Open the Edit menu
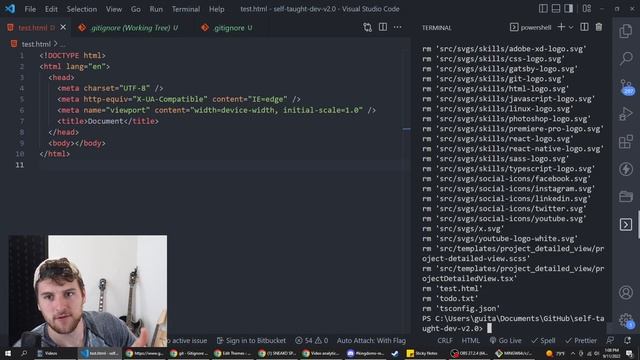Image resolution: width=640 pixels, height=360 pixels. coord(51,9)
